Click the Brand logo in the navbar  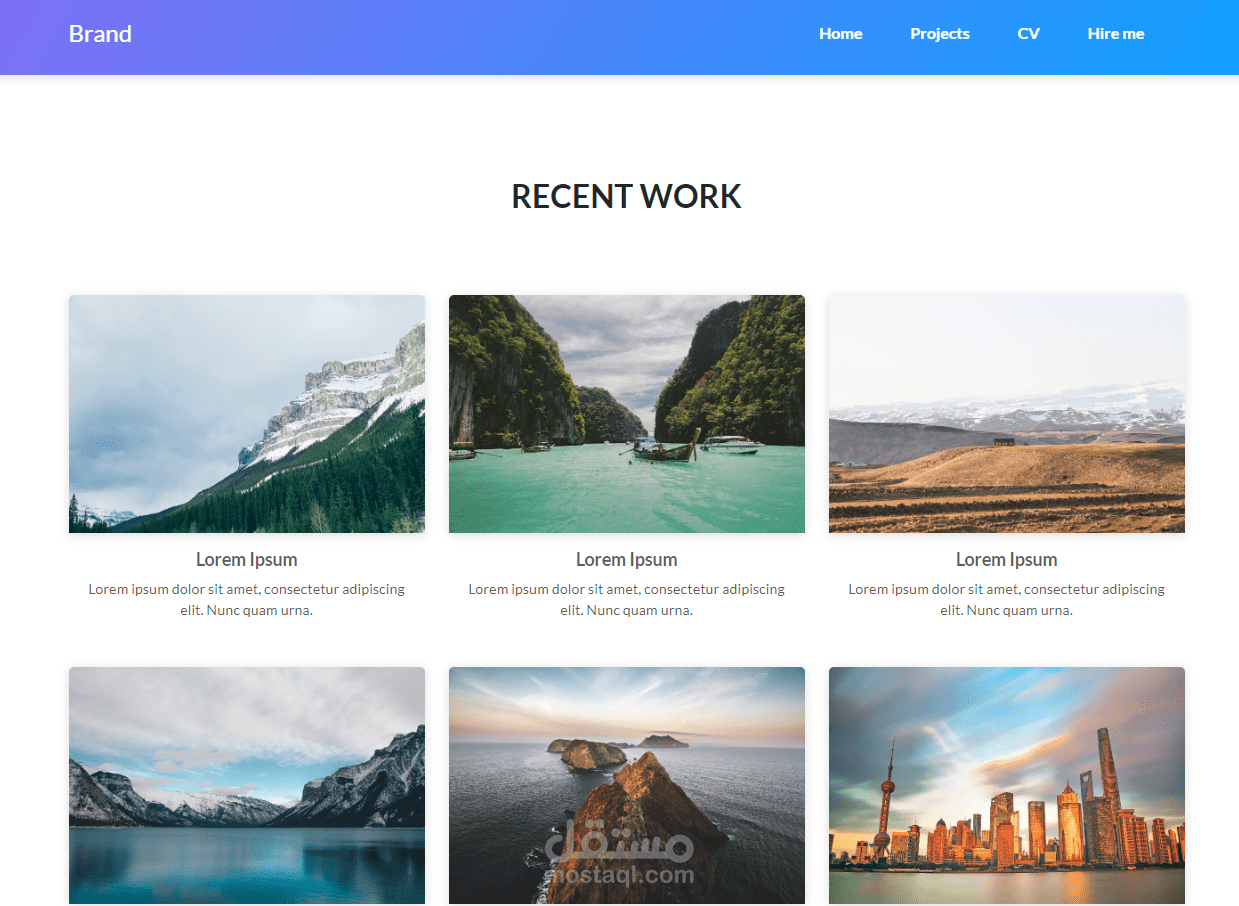click(100, 34)
